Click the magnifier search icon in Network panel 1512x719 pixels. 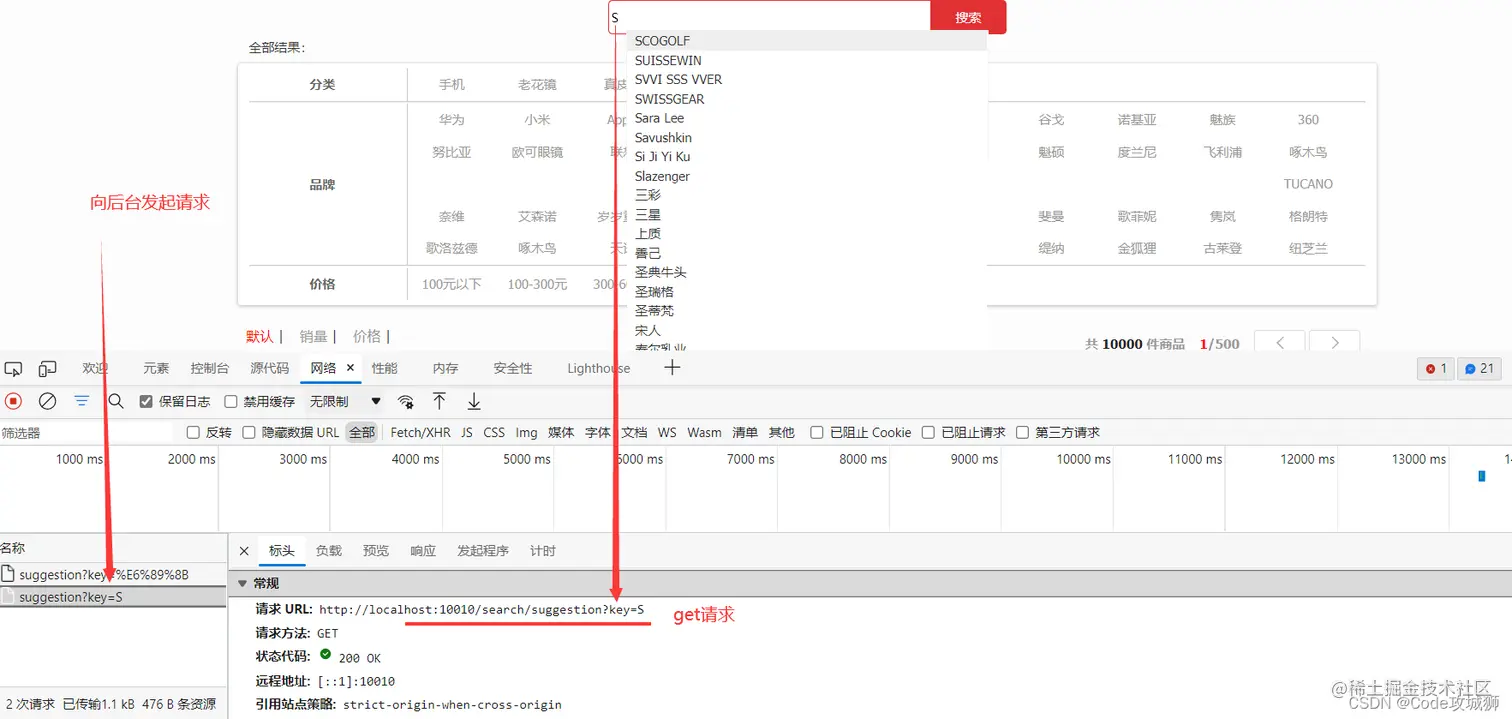117,401
